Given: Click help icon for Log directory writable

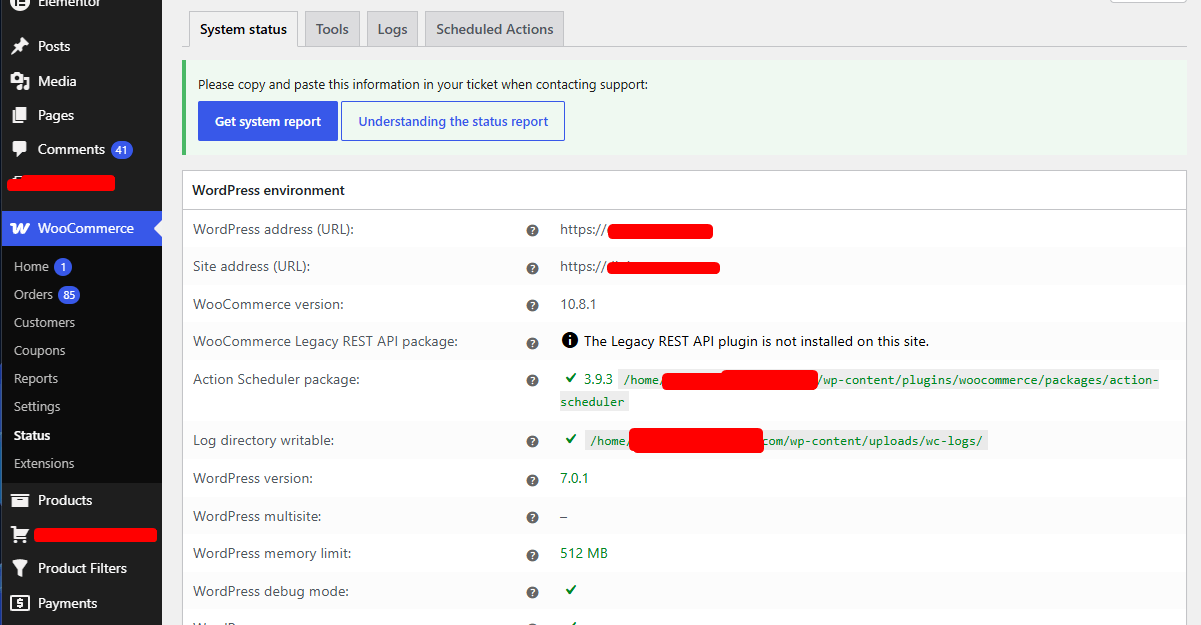Looking at the screenshot, I should point(532,441).
